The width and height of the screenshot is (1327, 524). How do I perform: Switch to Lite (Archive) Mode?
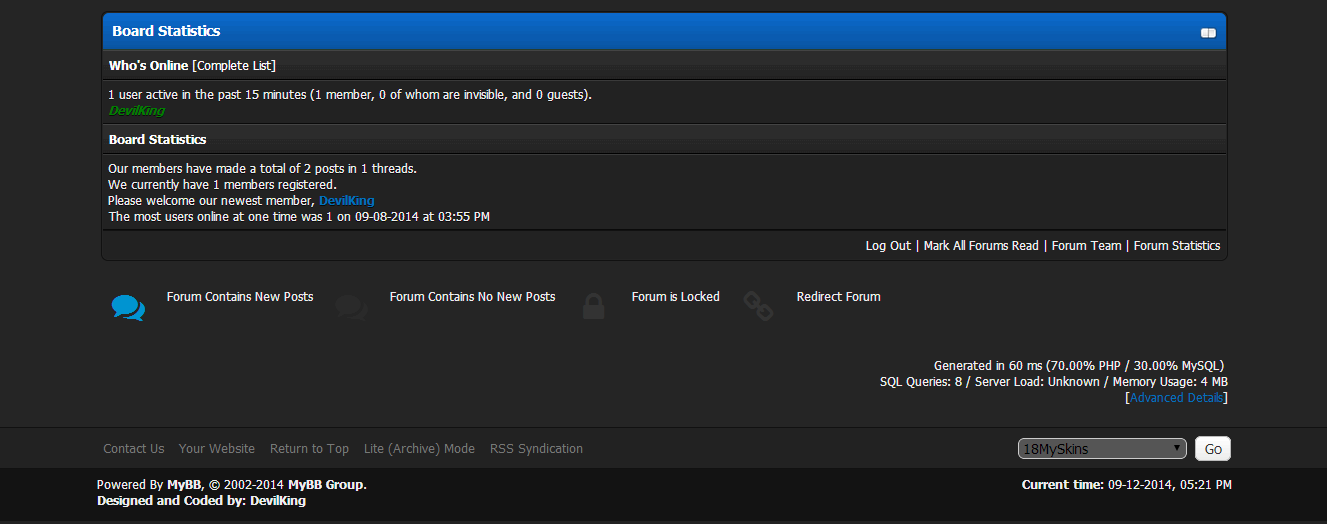point(419,449)
